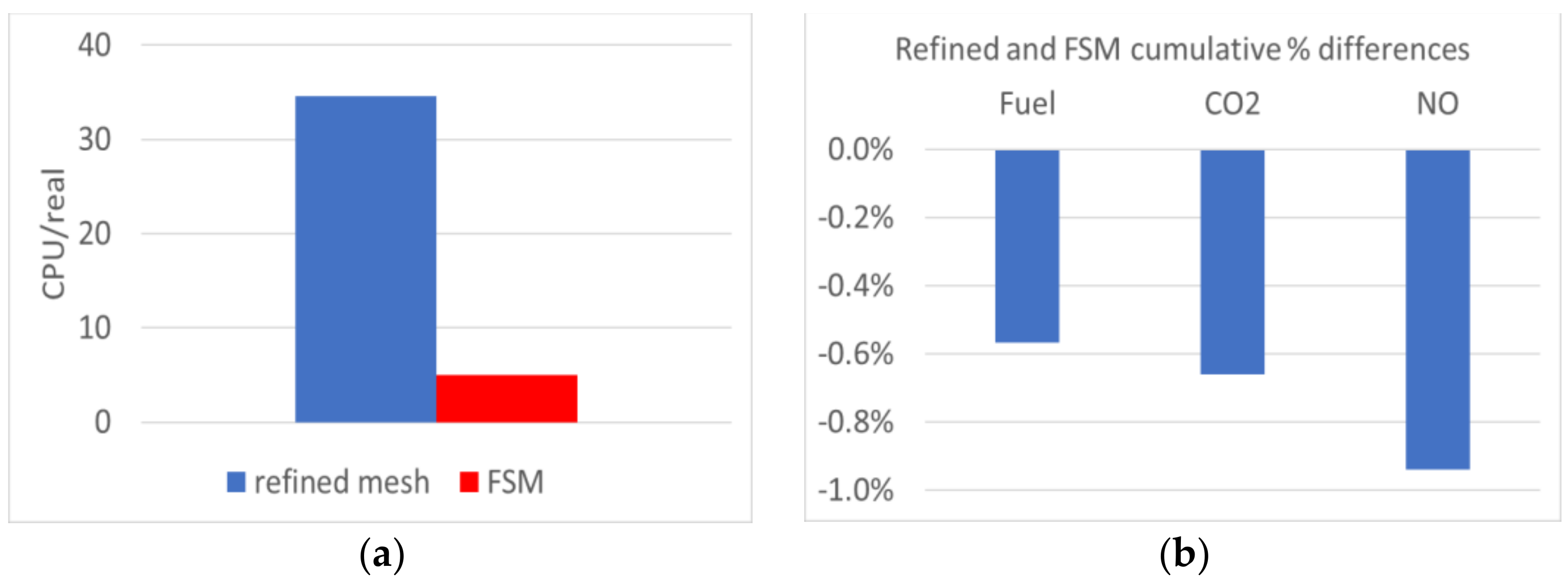Click the CO2 category label

[1232, 103]
